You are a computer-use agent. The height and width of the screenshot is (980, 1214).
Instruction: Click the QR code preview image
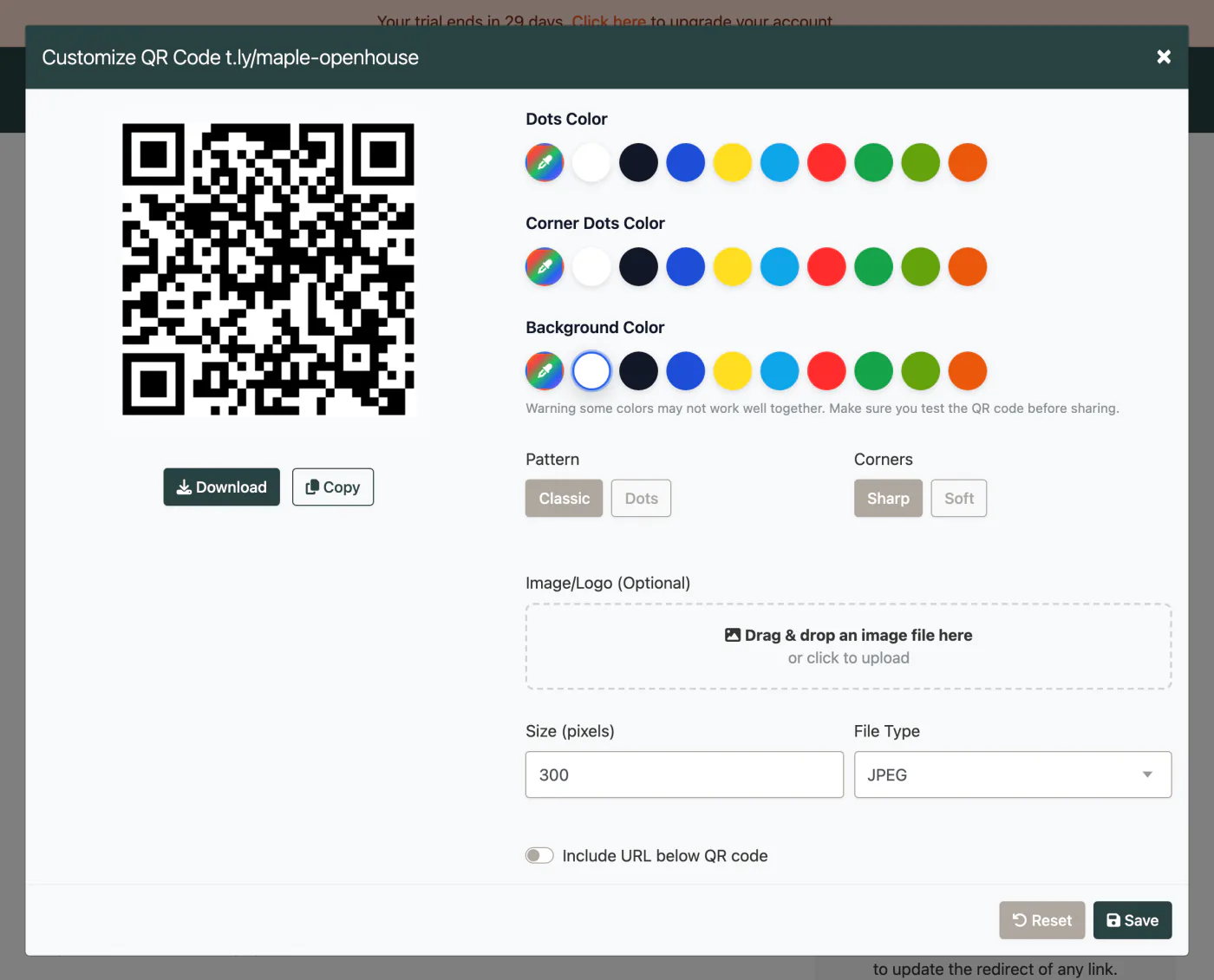[268, 269]
